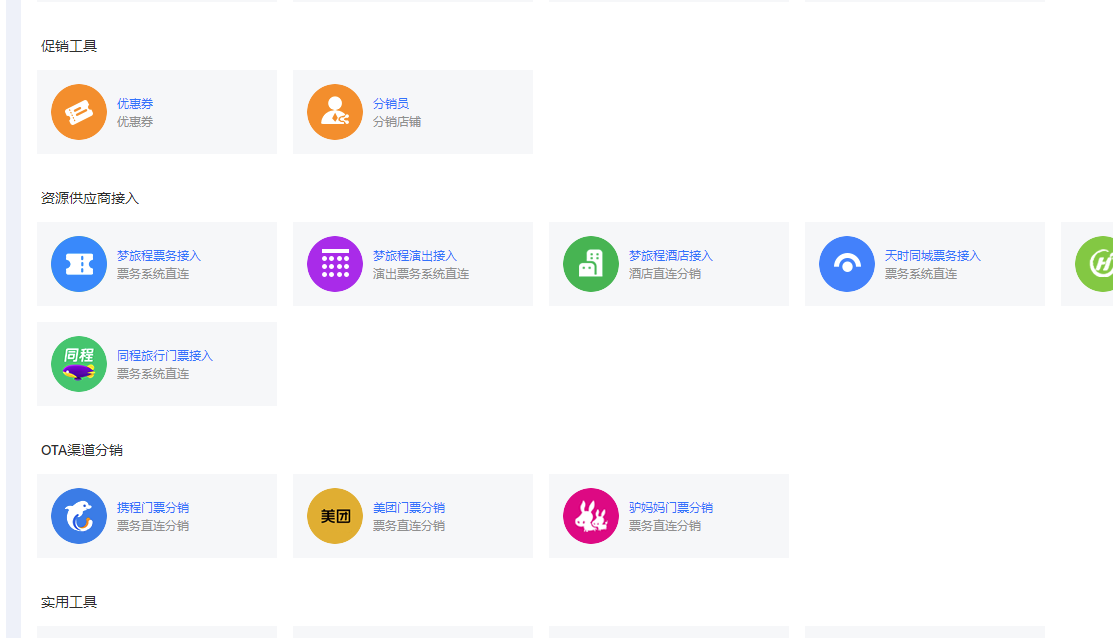1113x638 pixels.
Task: Click gray 优惠券 subtitle under coupon link
Action: click(x=135, y=122)
